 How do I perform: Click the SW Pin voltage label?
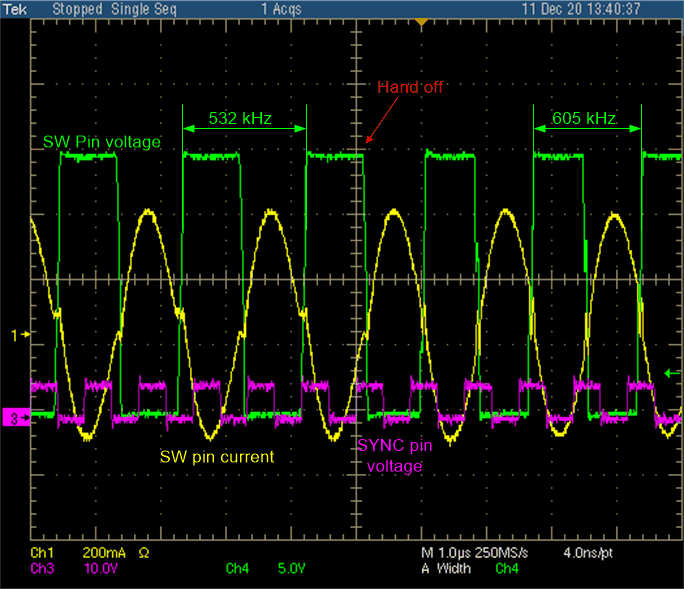point(102,142)
